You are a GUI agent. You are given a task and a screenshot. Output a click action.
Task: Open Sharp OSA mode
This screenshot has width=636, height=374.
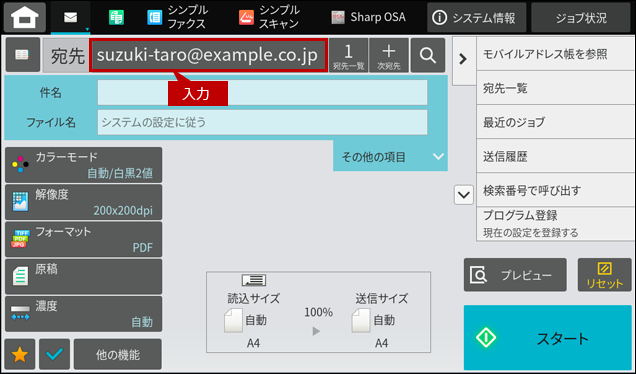[368, 17]
